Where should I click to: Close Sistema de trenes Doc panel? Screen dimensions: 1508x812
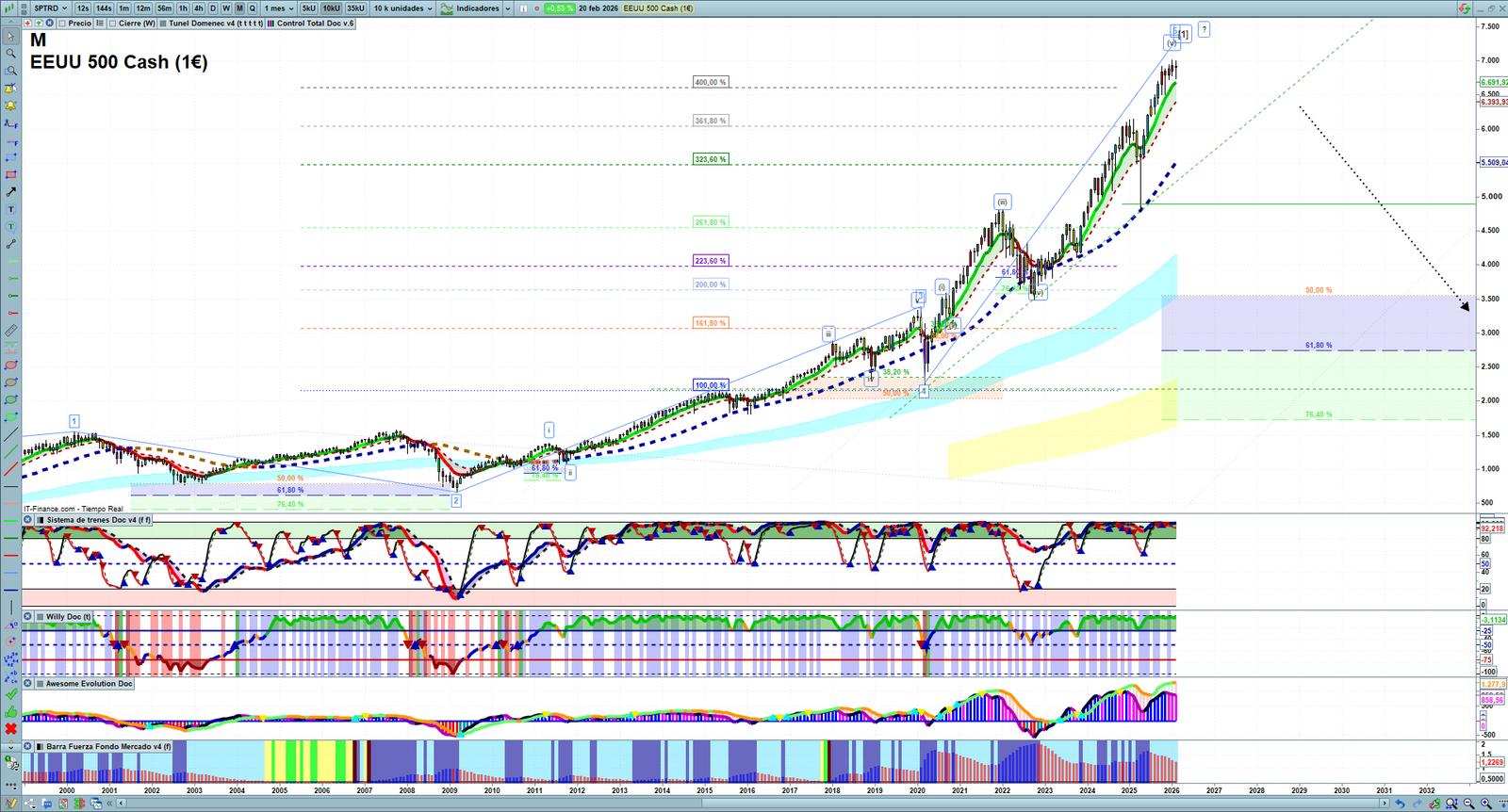[x=28, y=520]
